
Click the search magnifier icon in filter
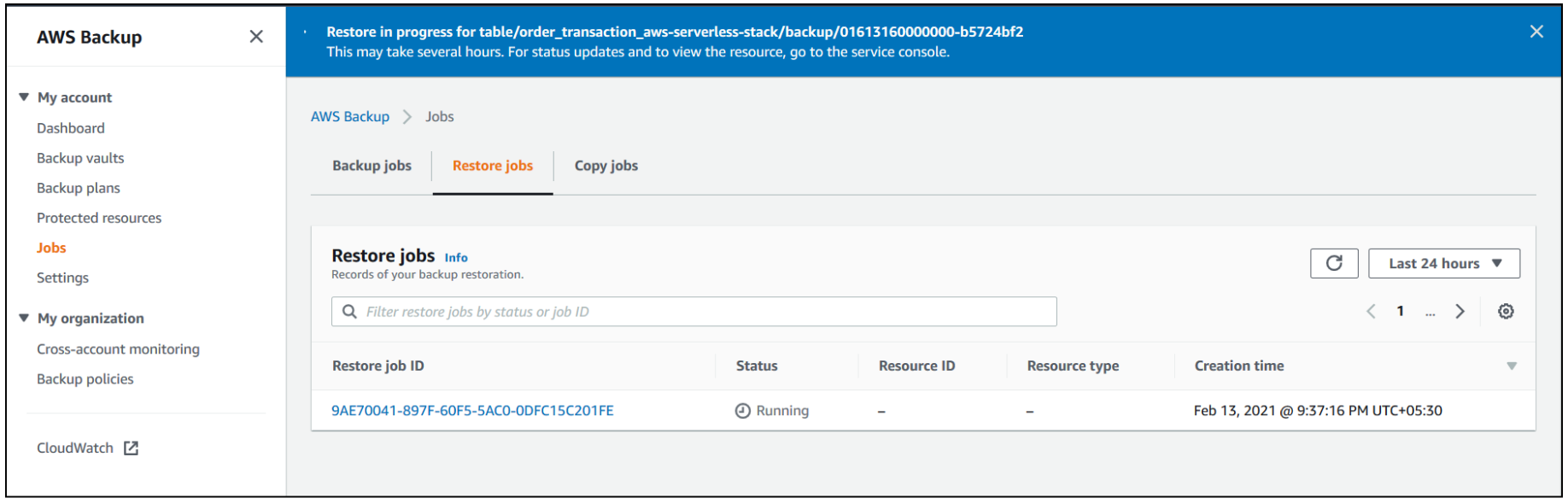[x=349, y=312]
